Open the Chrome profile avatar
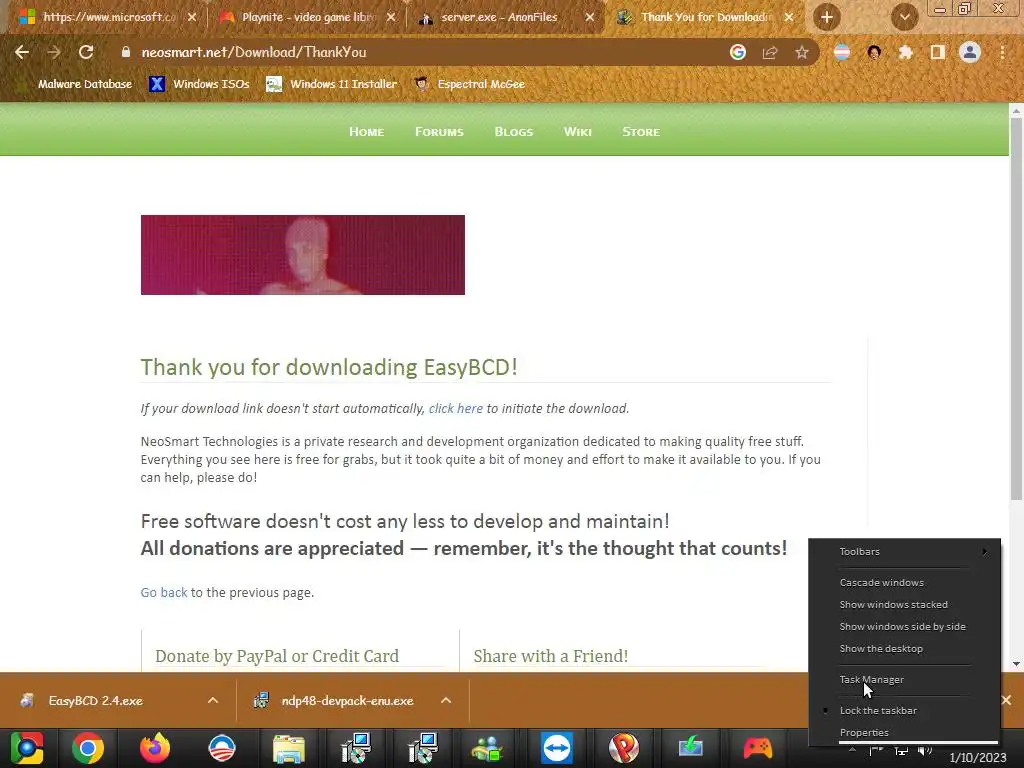1024x768 pixels. click(970, 52)
